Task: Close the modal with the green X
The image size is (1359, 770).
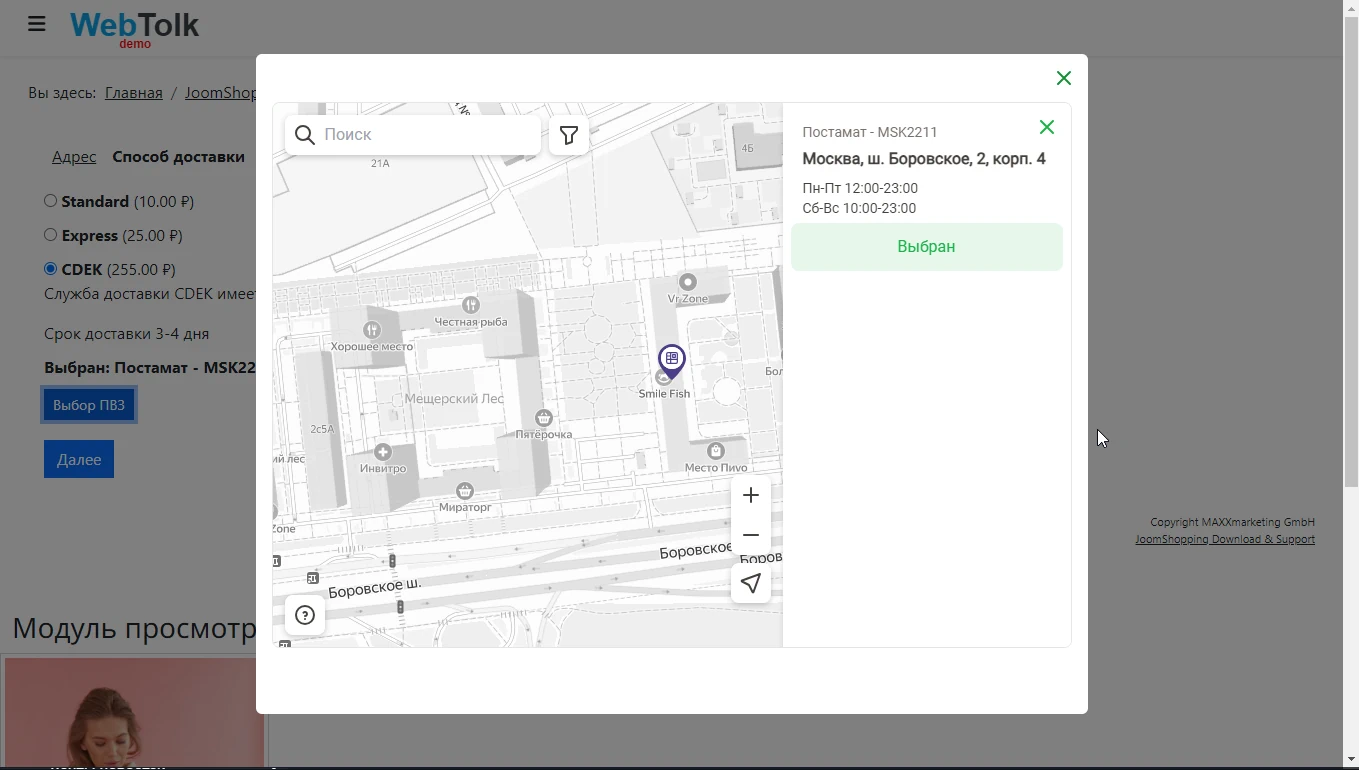Action: (1064, 78)
